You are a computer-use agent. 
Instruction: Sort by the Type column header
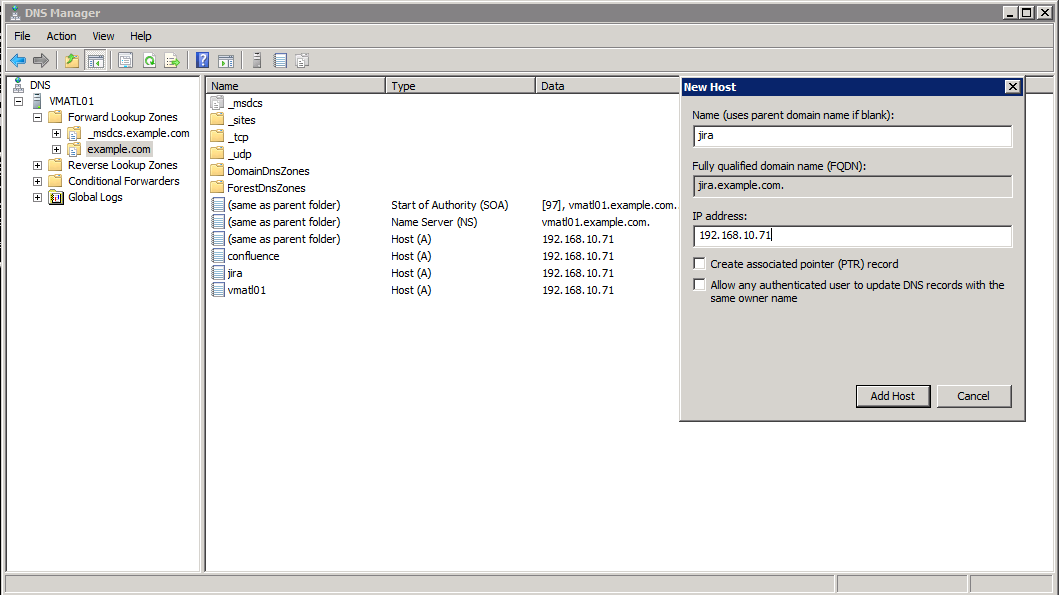tap(461, 86)
